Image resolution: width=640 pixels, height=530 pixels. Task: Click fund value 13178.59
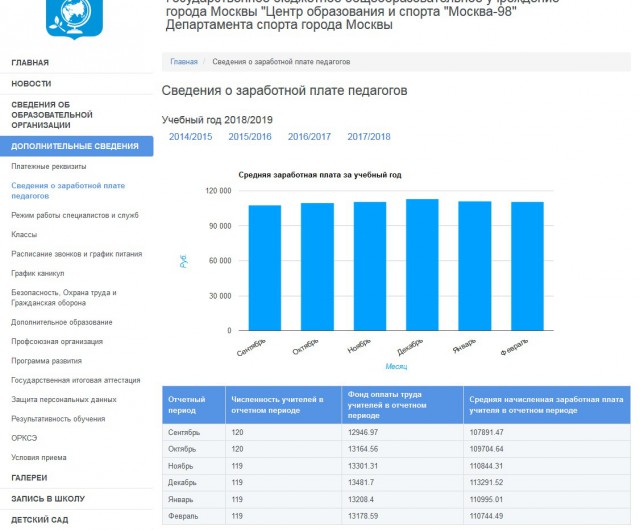[363, 516]
